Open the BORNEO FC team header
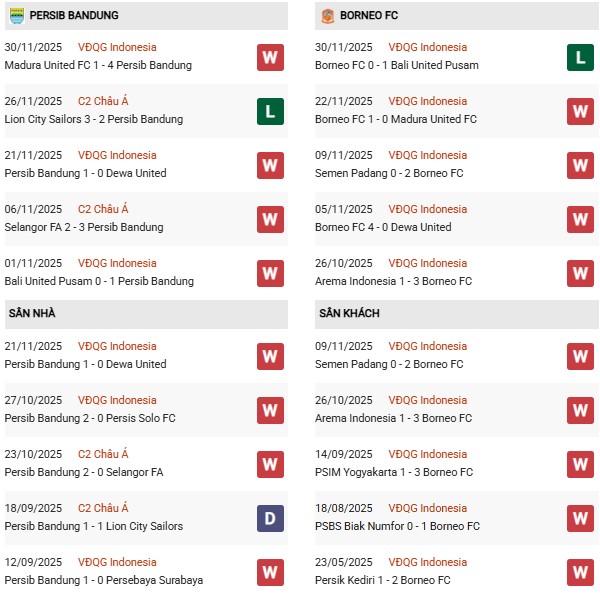The image size is (600, 595). coord(371,15)
